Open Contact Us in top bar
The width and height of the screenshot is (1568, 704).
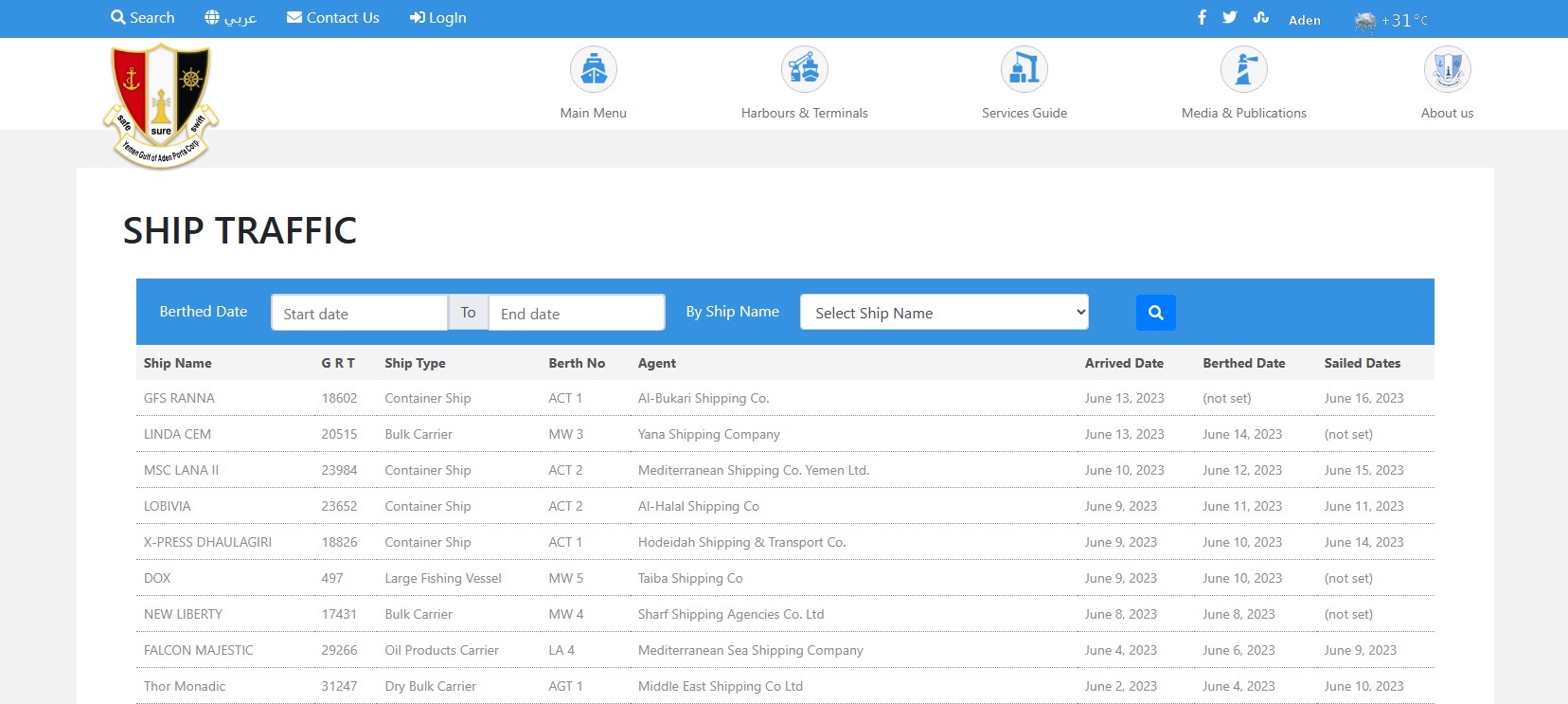[x=333, y=18]
